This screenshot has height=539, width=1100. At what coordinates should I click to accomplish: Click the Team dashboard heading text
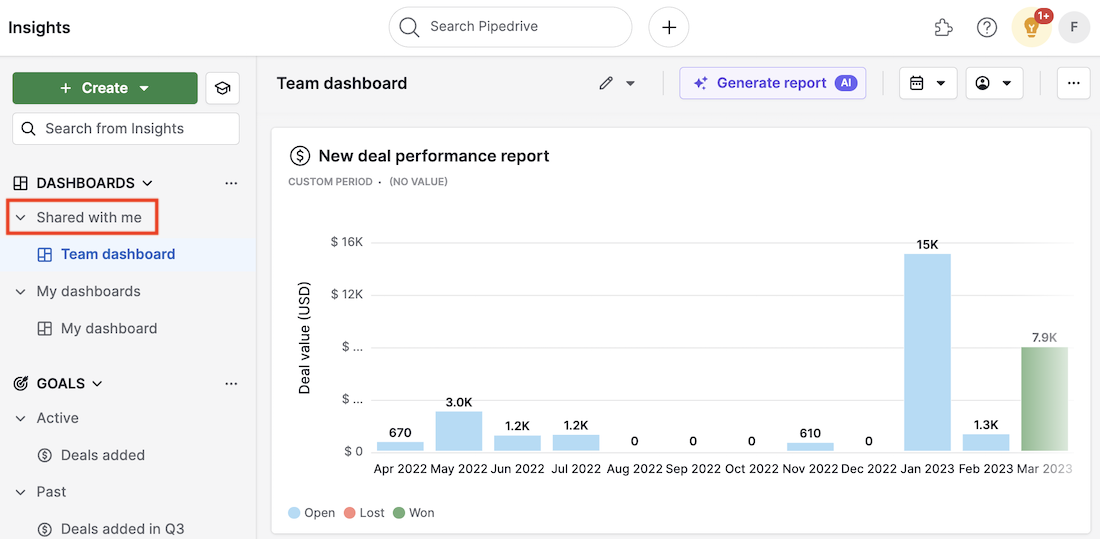point(342,84)
